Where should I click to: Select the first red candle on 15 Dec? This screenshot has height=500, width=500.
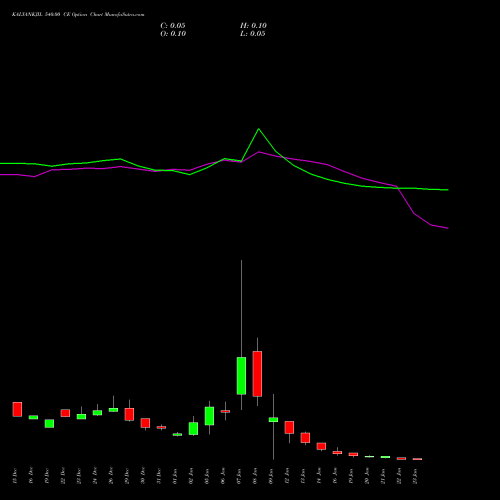click(17, 409)
